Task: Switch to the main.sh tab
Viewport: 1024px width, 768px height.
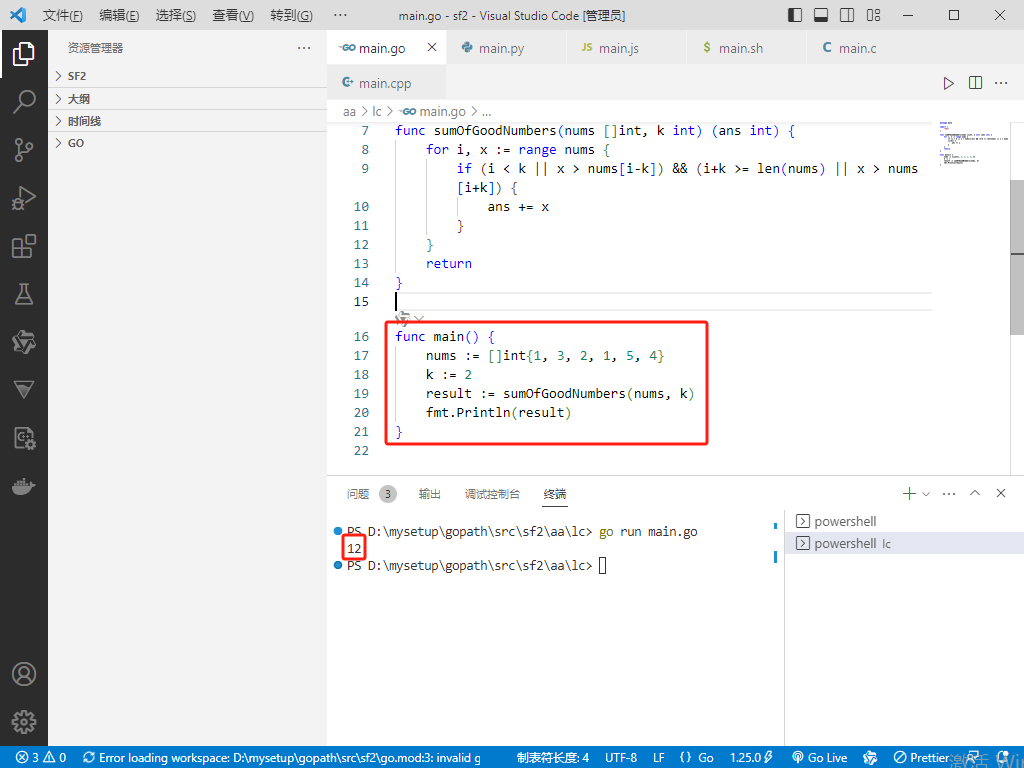Action: click(747, 48)
